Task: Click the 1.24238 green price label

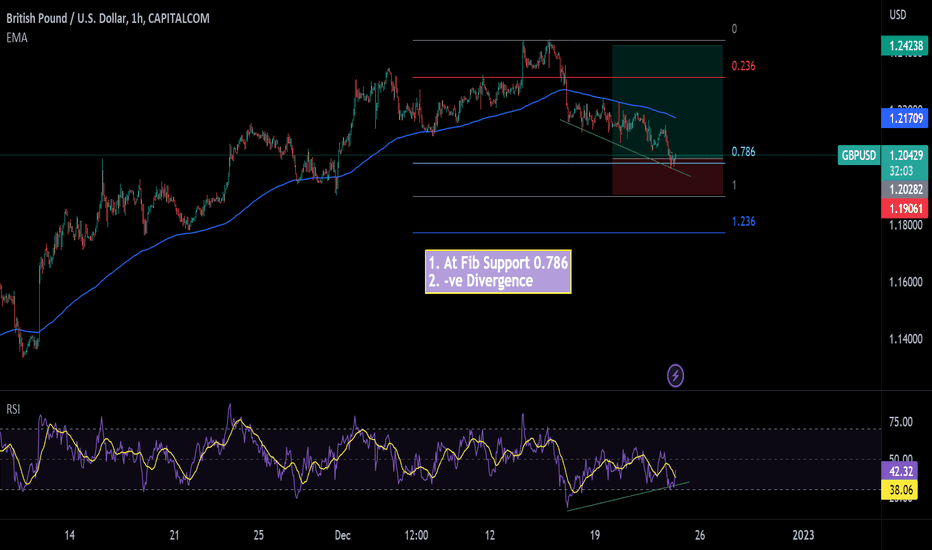Action: pos(904,46)
